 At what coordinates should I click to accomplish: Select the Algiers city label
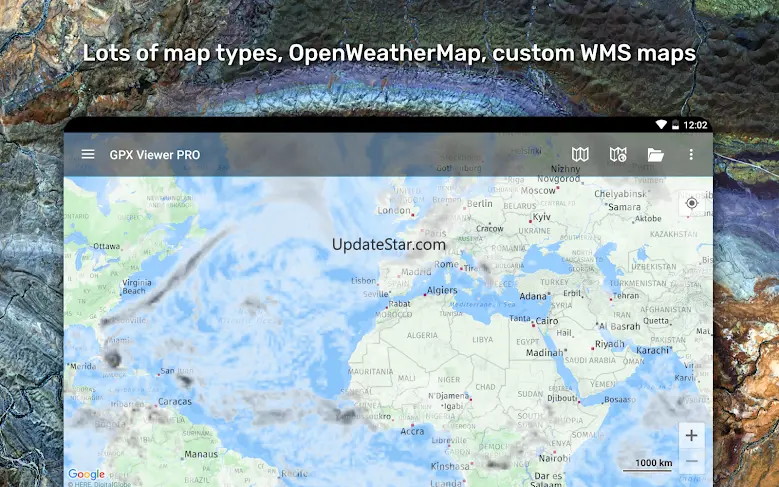[442, 290]
